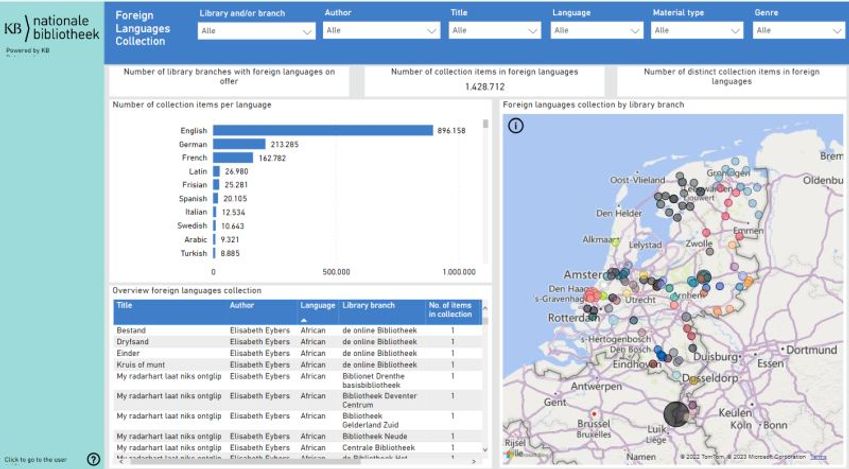Click the Terms link on map

(x=818, y=456)
